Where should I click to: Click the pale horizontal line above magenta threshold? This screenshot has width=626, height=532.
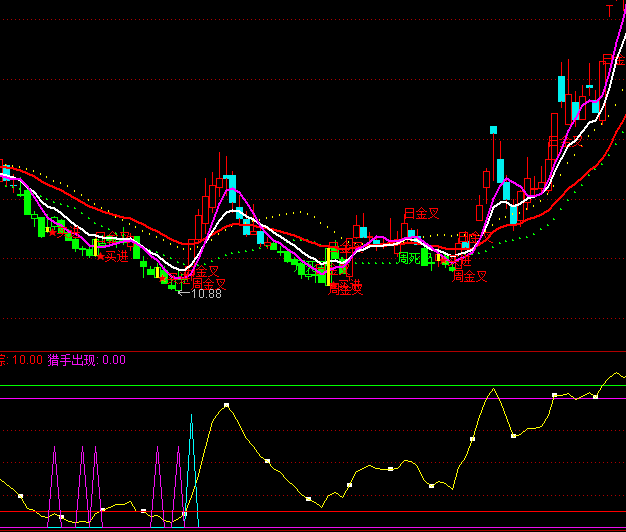[x=300, y=386]
